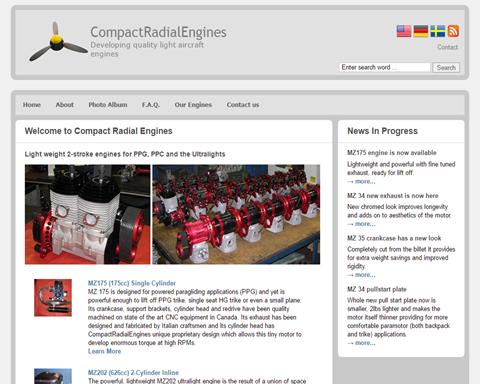The height and width of the screenshot is (384, 480).
Task: Click the photo of engines on workbench
Action: (x=236, y=214)
